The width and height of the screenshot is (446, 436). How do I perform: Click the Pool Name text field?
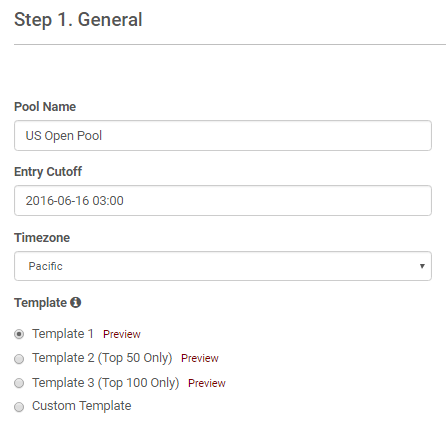tap(223, 135)
